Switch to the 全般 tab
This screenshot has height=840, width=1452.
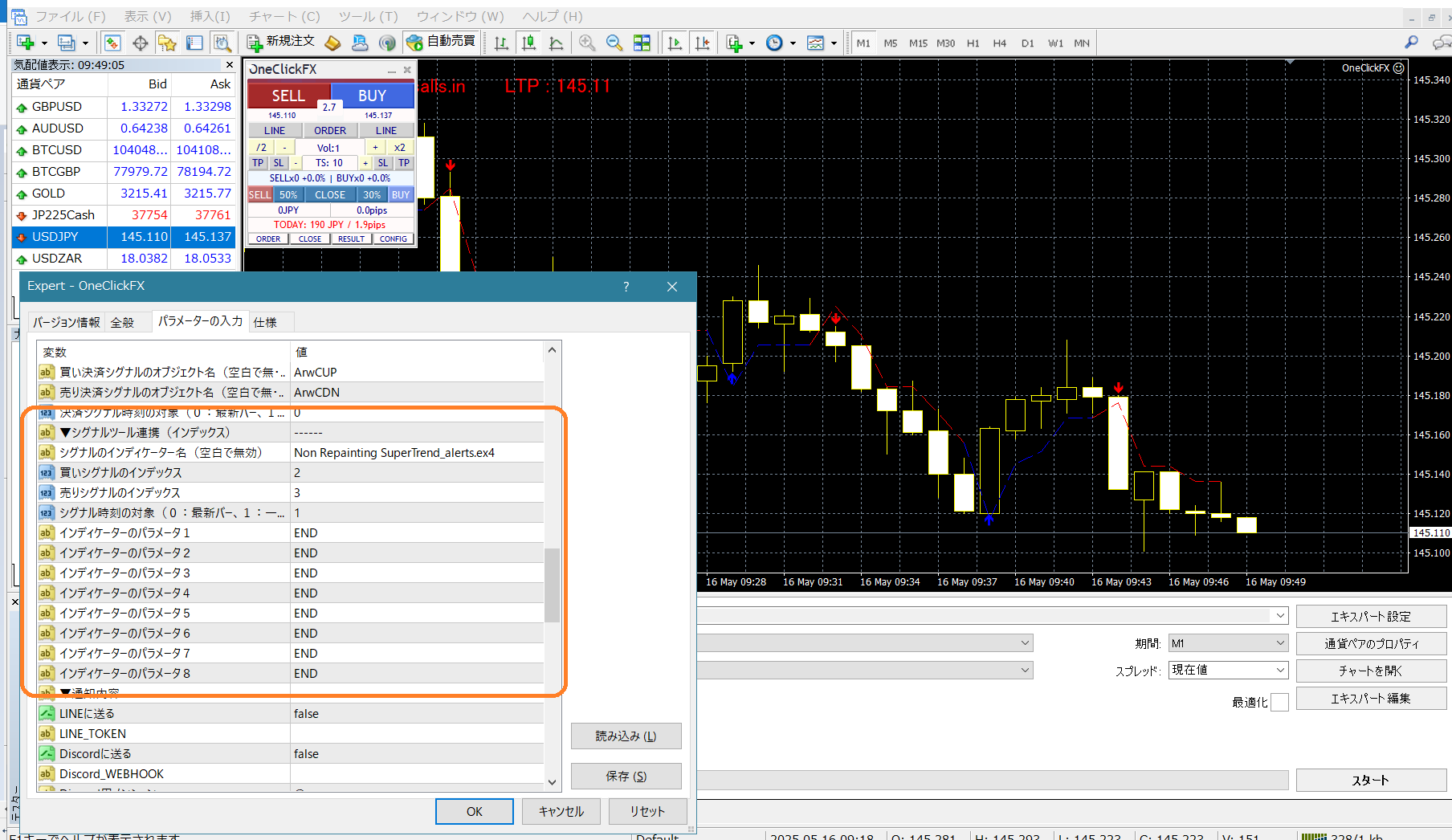point(122,322)
